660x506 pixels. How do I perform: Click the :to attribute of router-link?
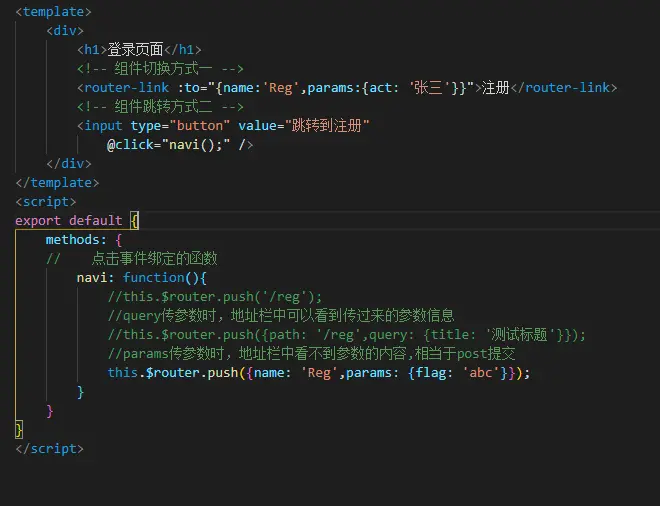(x=192, y=88)
